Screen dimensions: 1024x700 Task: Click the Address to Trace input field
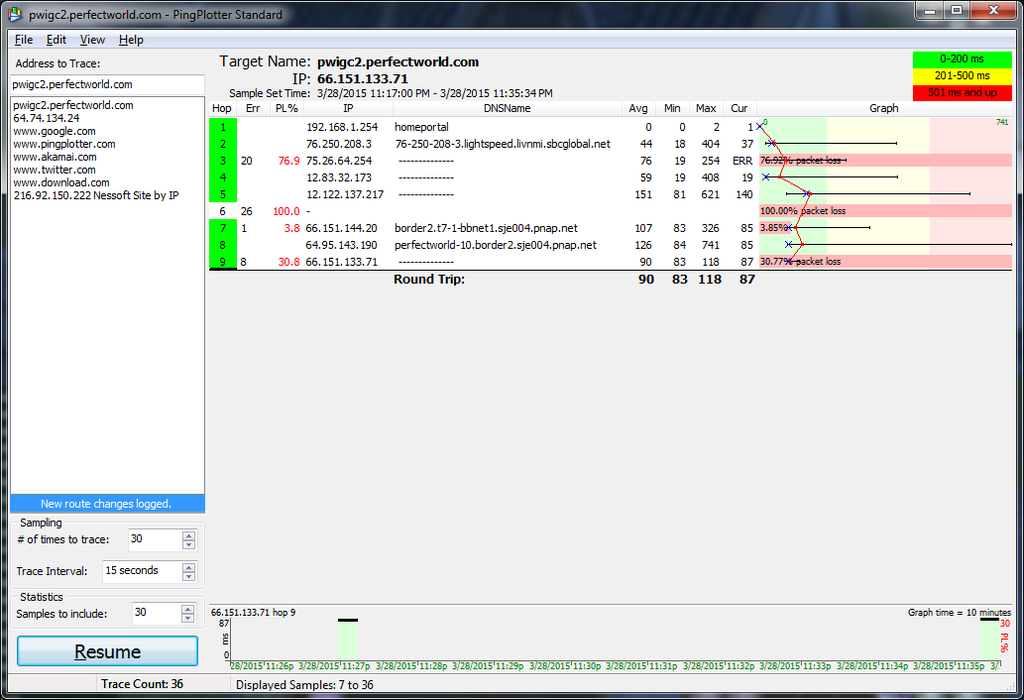[107, 84]
